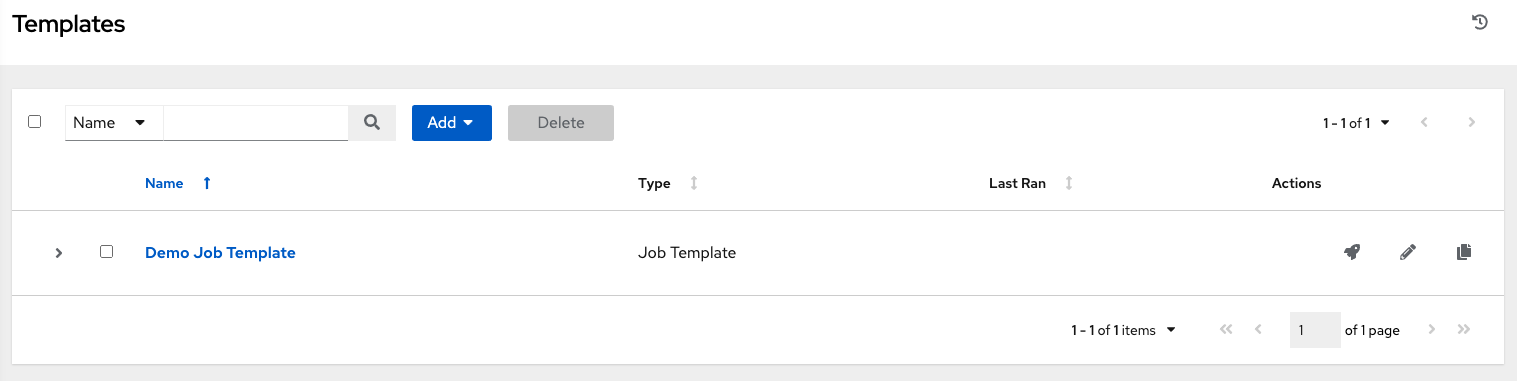
Task: Sort templates by Last Ran icon
Action: (x=1069, y=183)
